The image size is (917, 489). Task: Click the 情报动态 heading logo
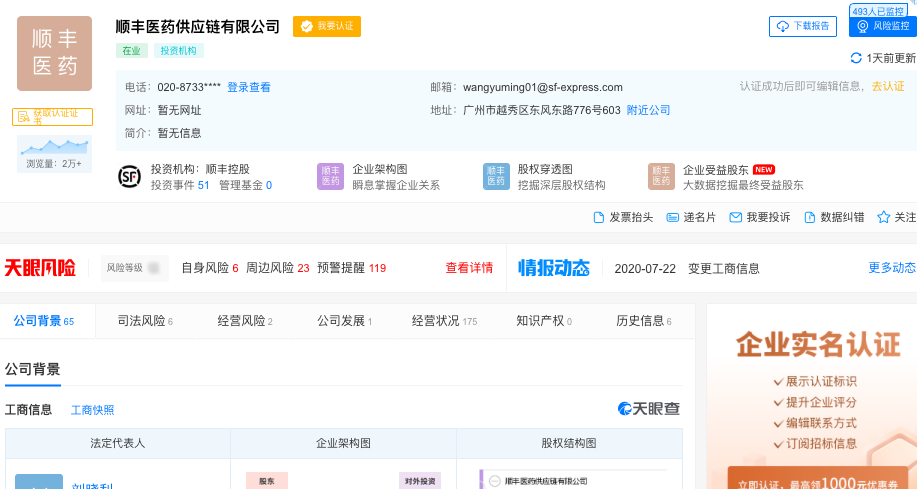[554, 268]
